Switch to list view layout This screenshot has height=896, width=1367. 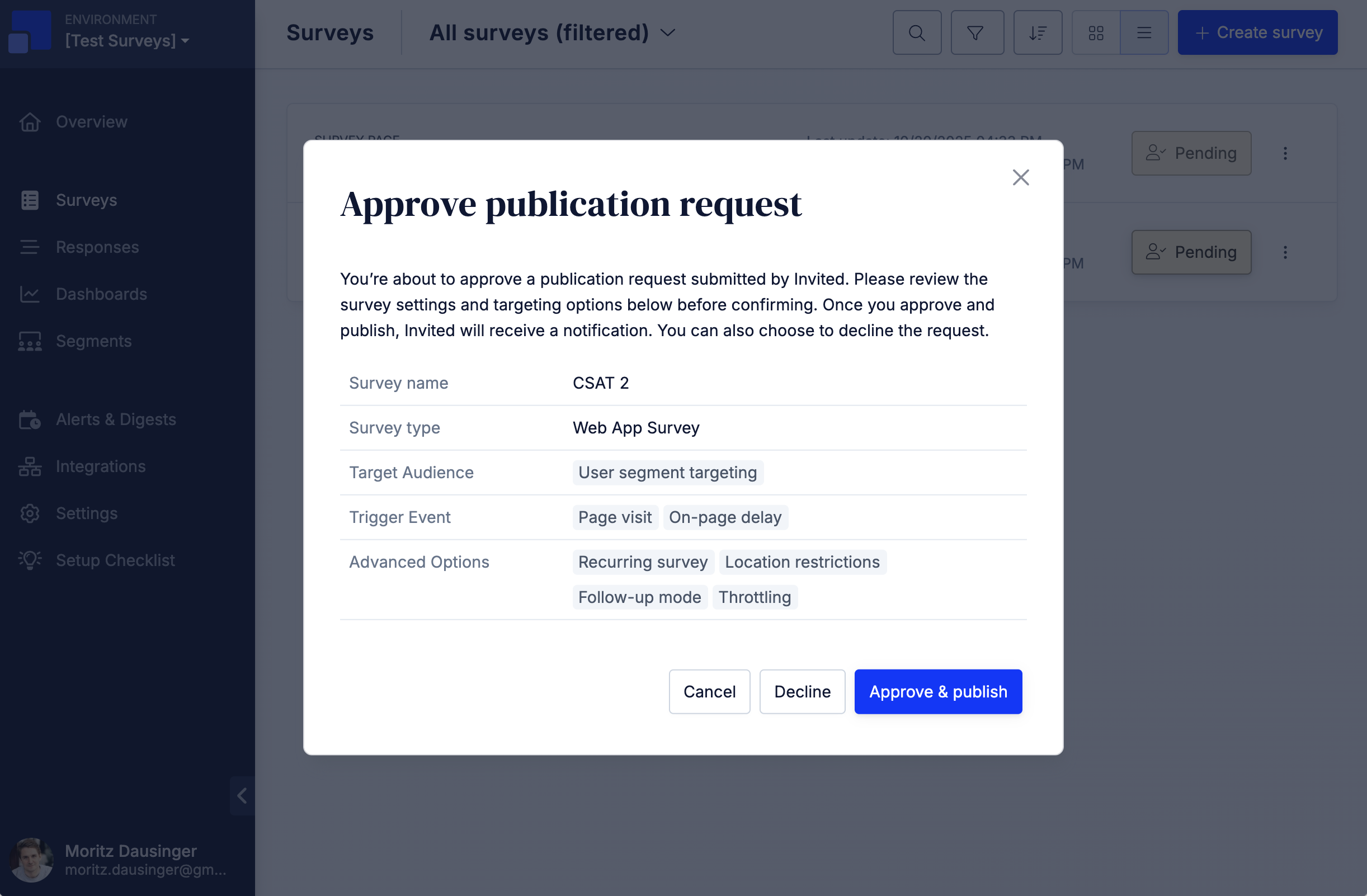pos(1144,33)
